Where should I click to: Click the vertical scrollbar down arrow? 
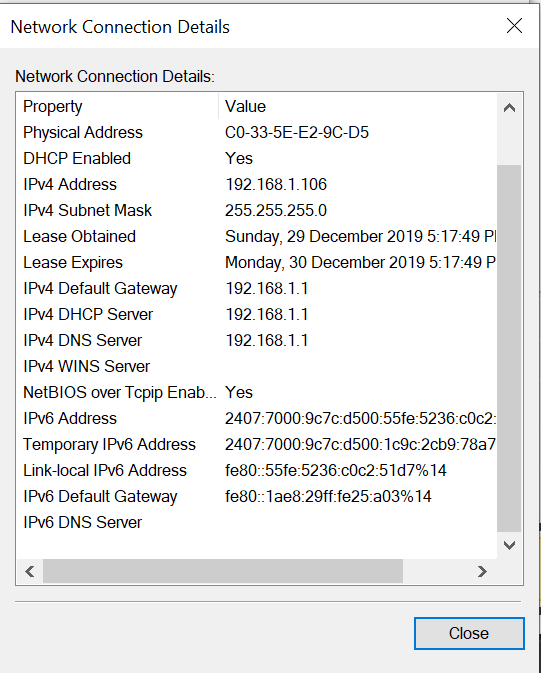[509, 545]
